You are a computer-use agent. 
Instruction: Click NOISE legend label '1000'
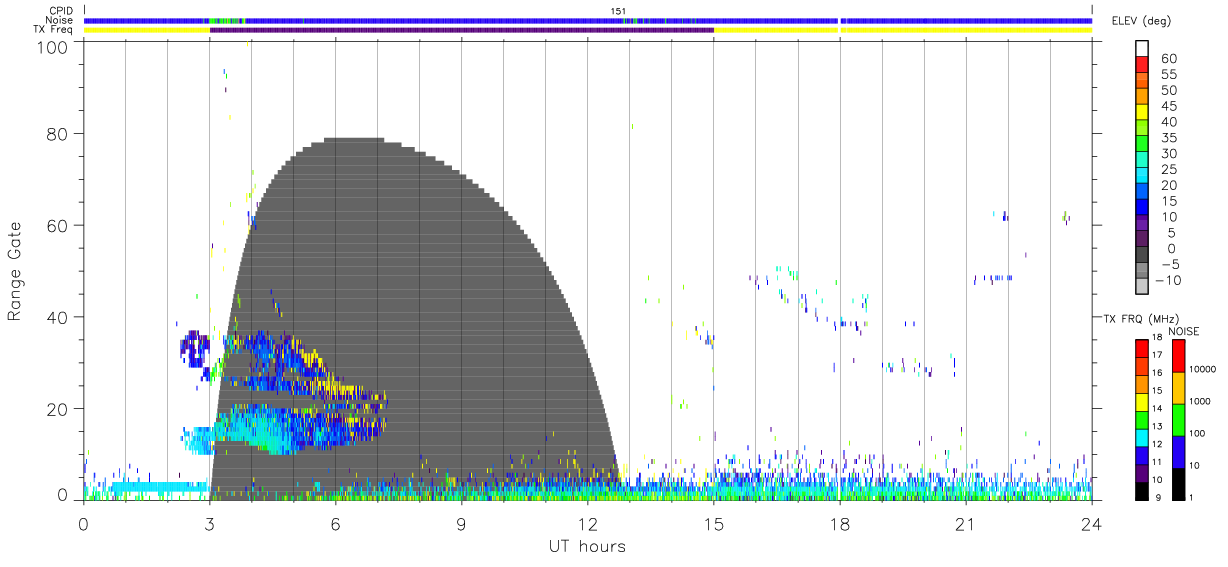coord(1202,401)
